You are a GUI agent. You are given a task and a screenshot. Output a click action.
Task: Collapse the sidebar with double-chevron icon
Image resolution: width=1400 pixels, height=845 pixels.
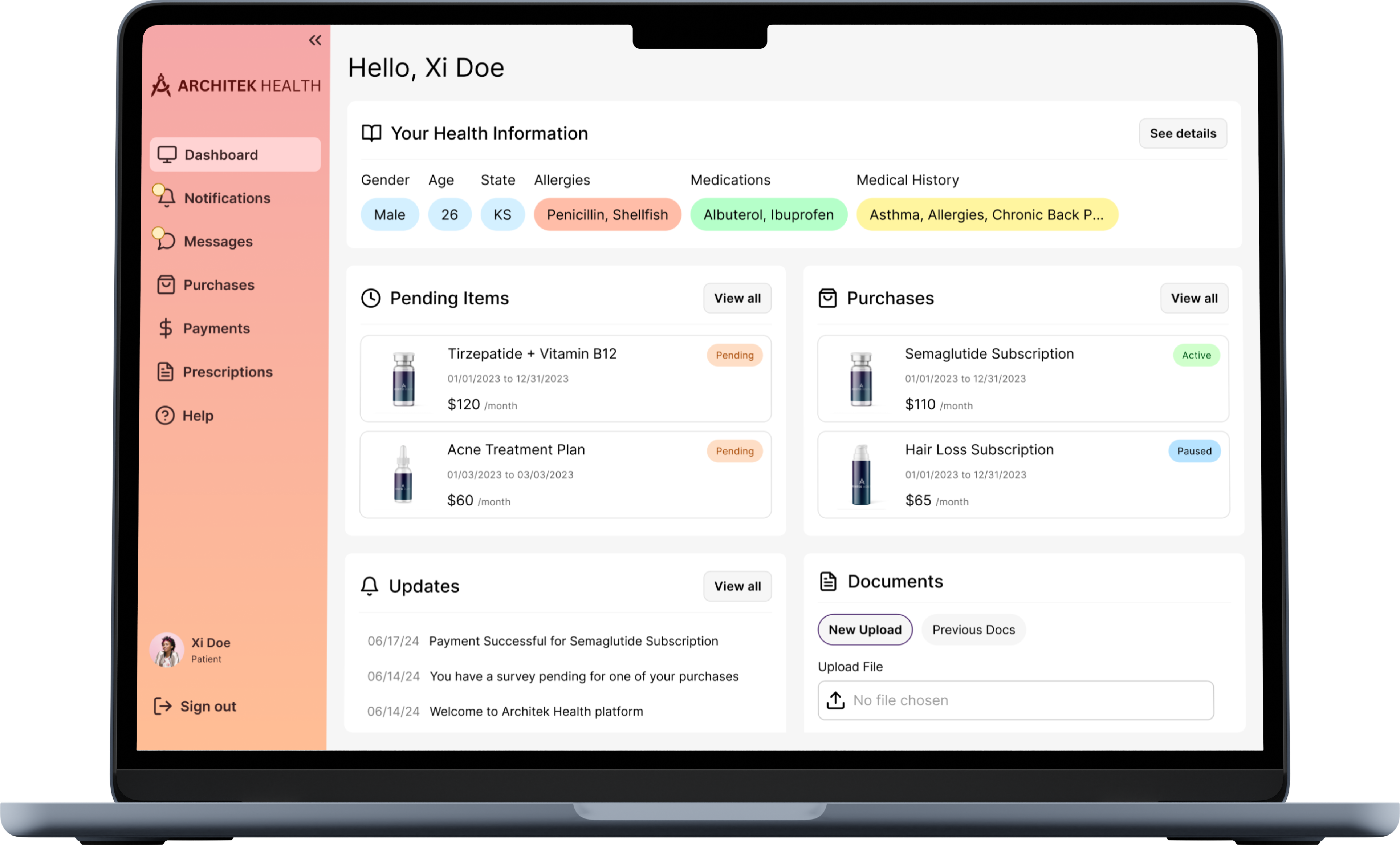click(315, 40)
